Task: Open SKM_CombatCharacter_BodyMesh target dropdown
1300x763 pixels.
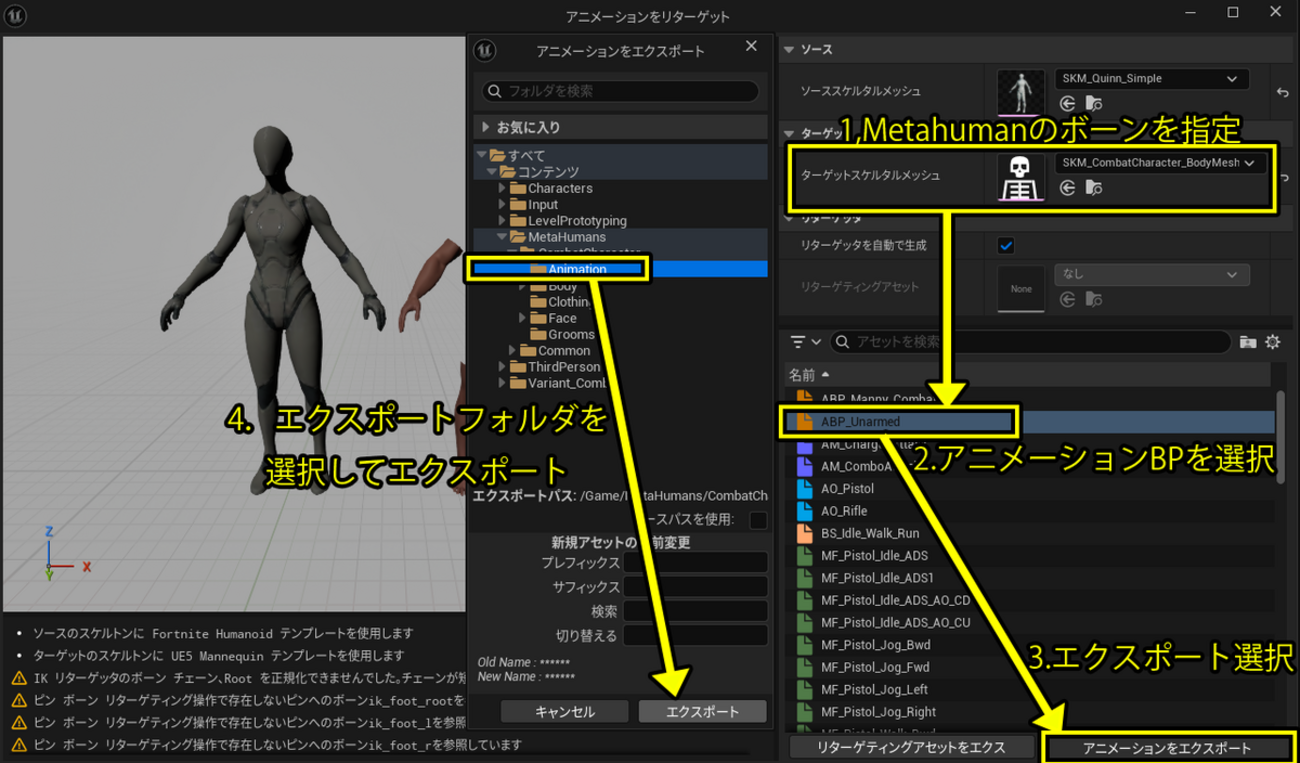Action: 1160,163
